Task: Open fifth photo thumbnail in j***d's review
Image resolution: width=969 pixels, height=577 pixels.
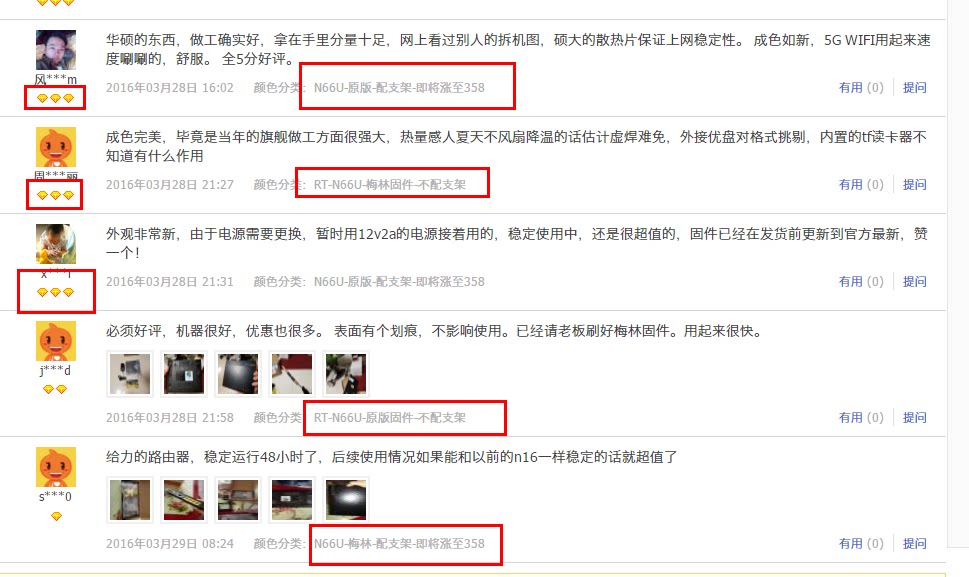Action: click(x=346, y=374)
